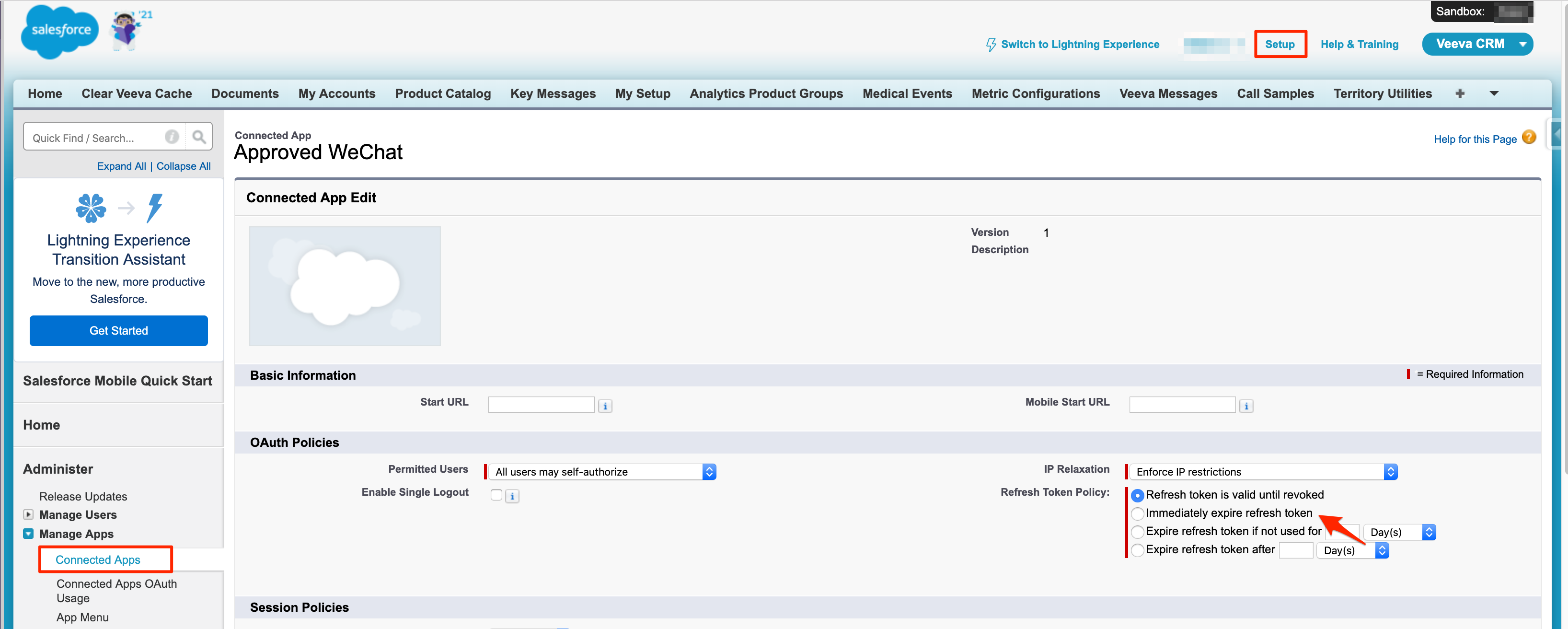Viewport: 1568px width, 629px height.
Task: Click the Get Started button
Action: pyautogui.click(x=119, y=331)
